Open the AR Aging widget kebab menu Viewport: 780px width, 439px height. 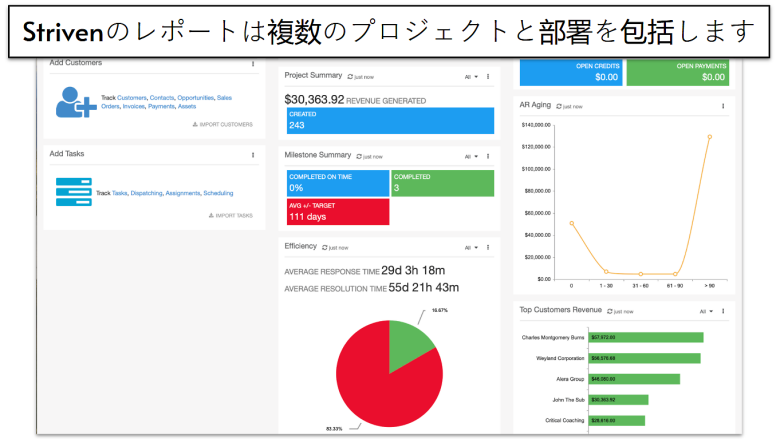pos(723,106)
